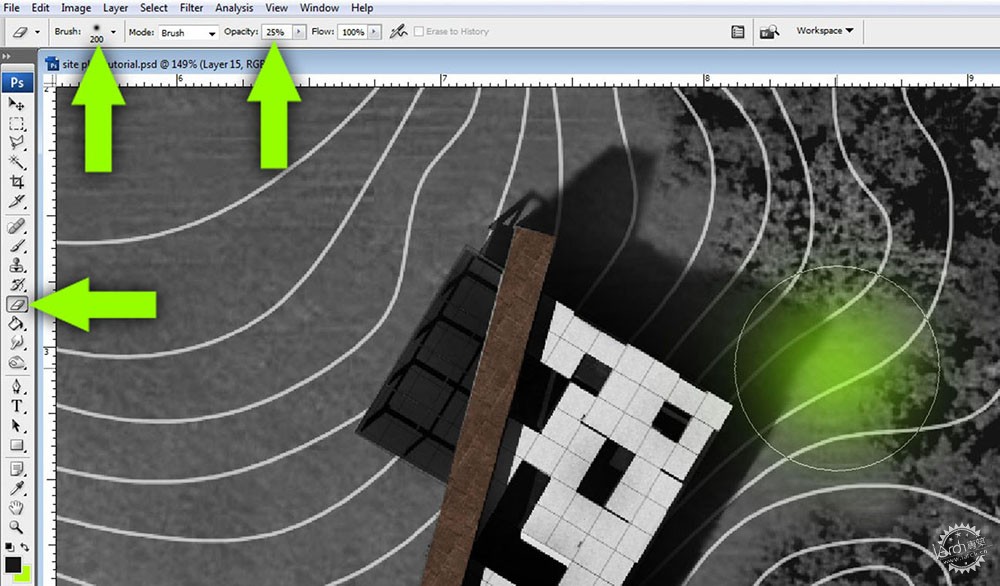Click the Opacity 25% input field
This screenshot has height=586, width=1000.
click(x=276, y=31)
